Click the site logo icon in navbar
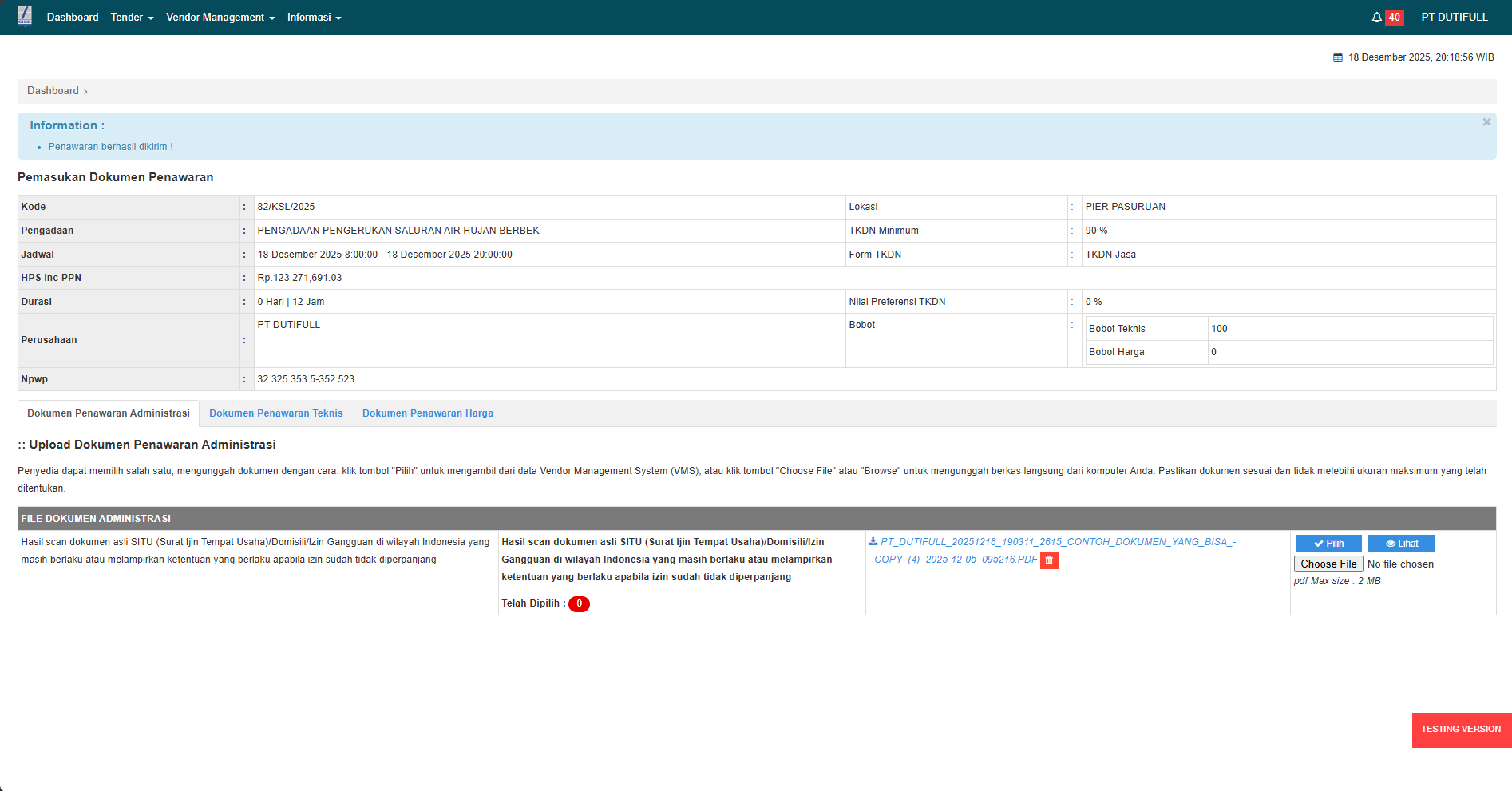The image size is (1512, 791). point(25,16)
